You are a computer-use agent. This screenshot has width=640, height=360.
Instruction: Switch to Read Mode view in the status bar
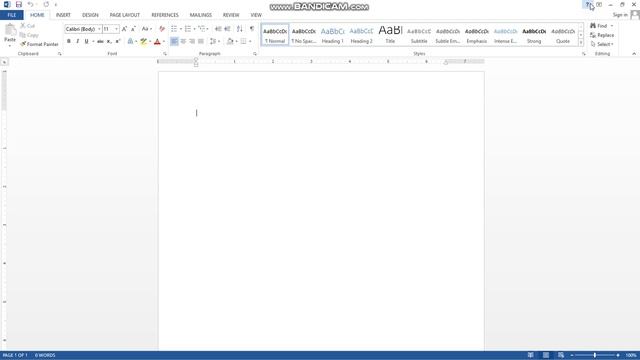coord(530,355)
